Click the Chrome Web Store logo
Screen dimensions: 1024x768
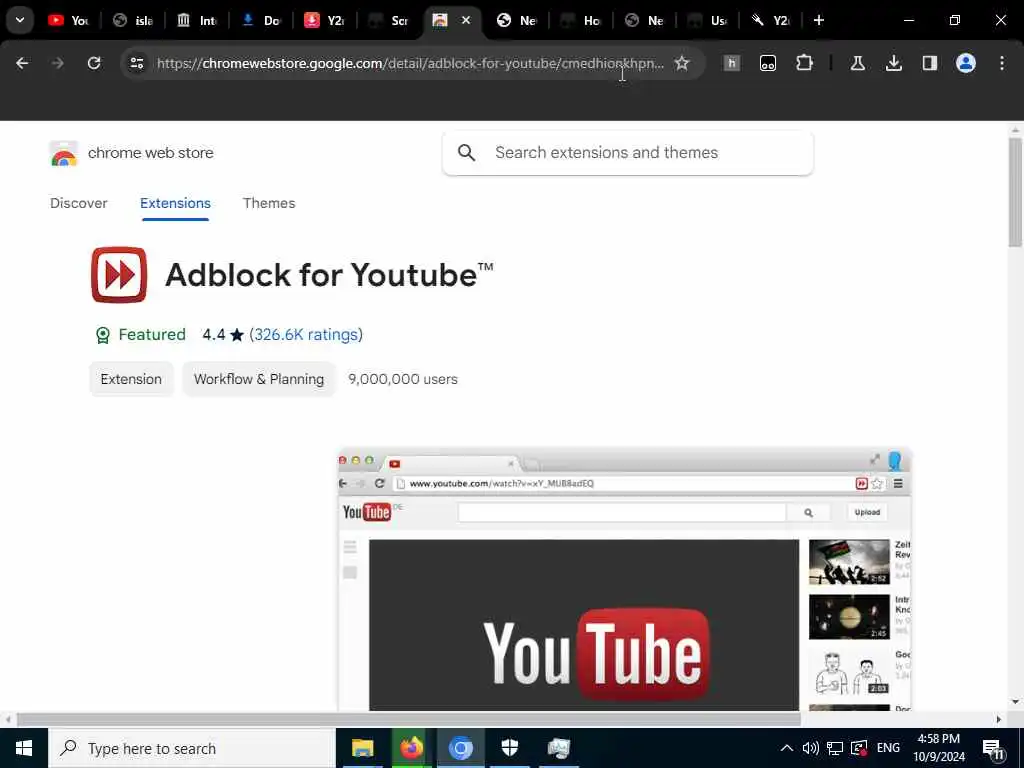pos(63,153)
